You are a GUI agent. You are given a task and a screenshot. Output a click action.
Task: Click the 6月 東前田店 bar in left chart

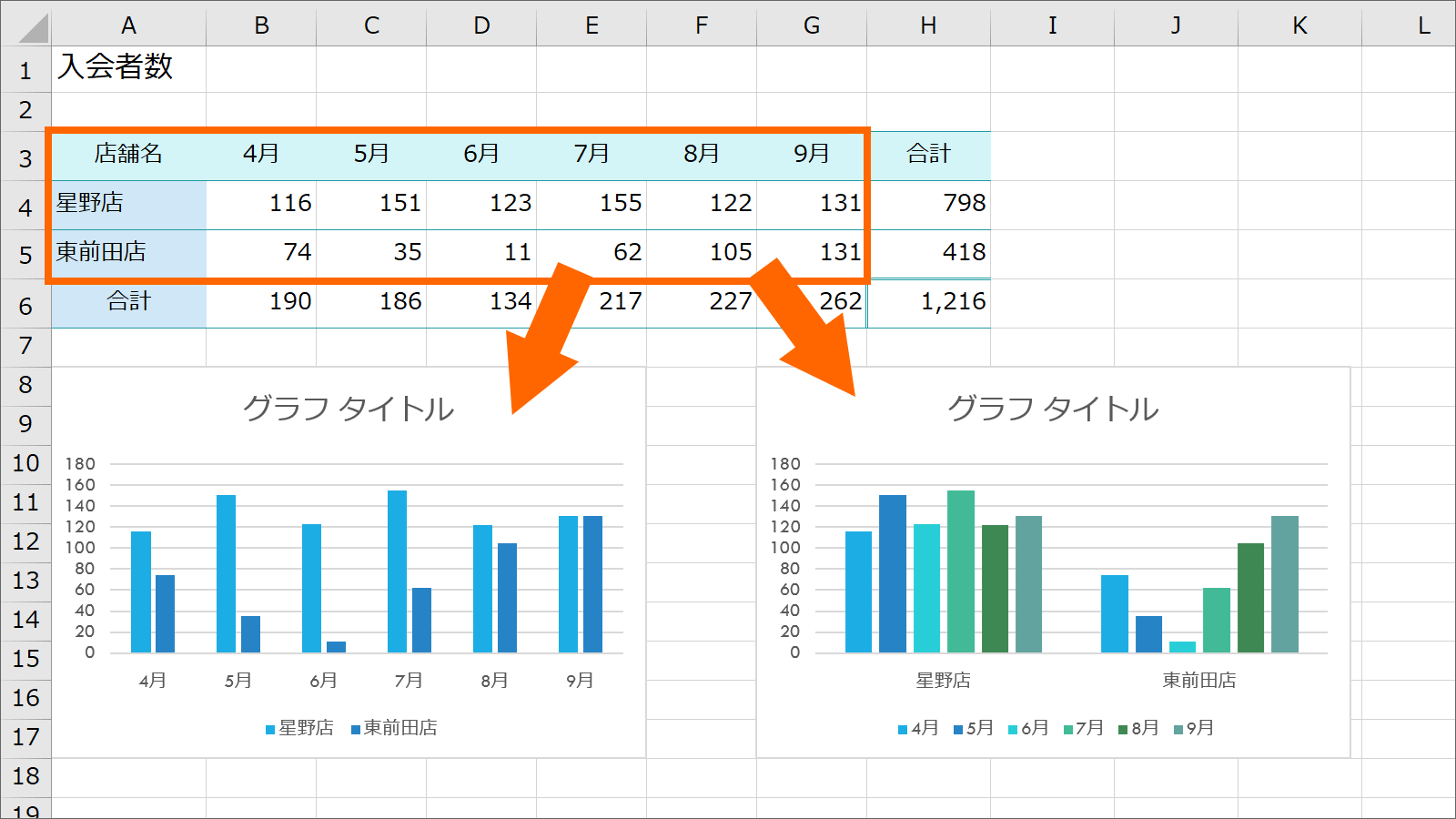(x=336, y=647)
